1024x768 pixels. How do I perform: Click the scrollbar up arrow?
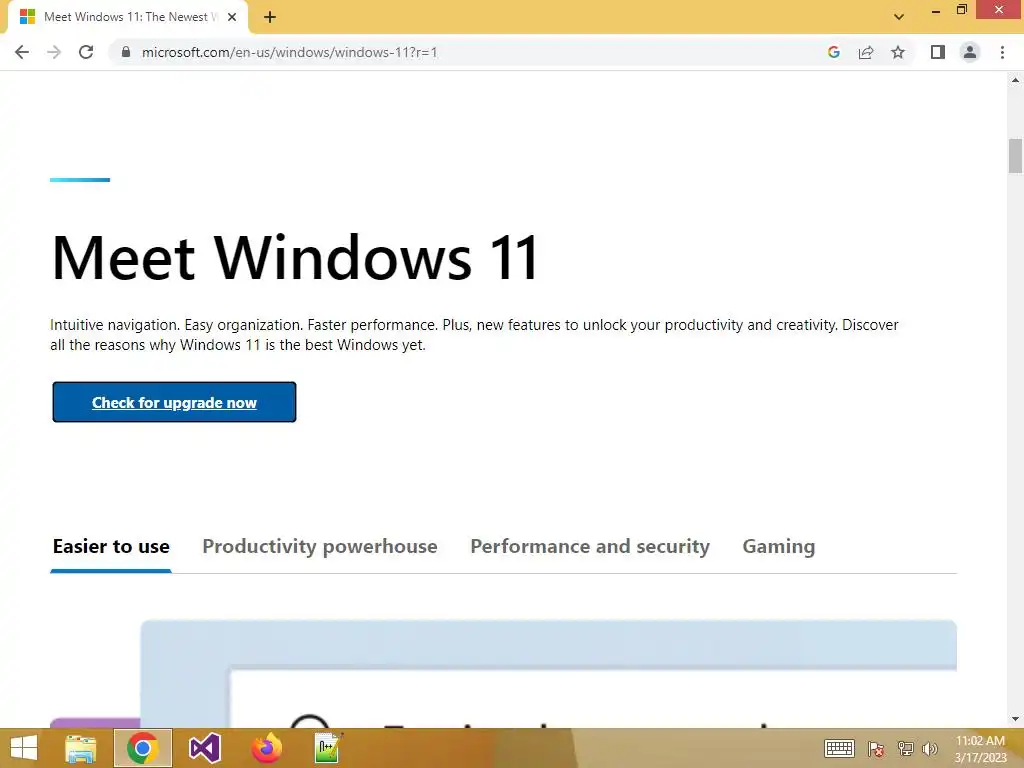tap(1015, 80)
